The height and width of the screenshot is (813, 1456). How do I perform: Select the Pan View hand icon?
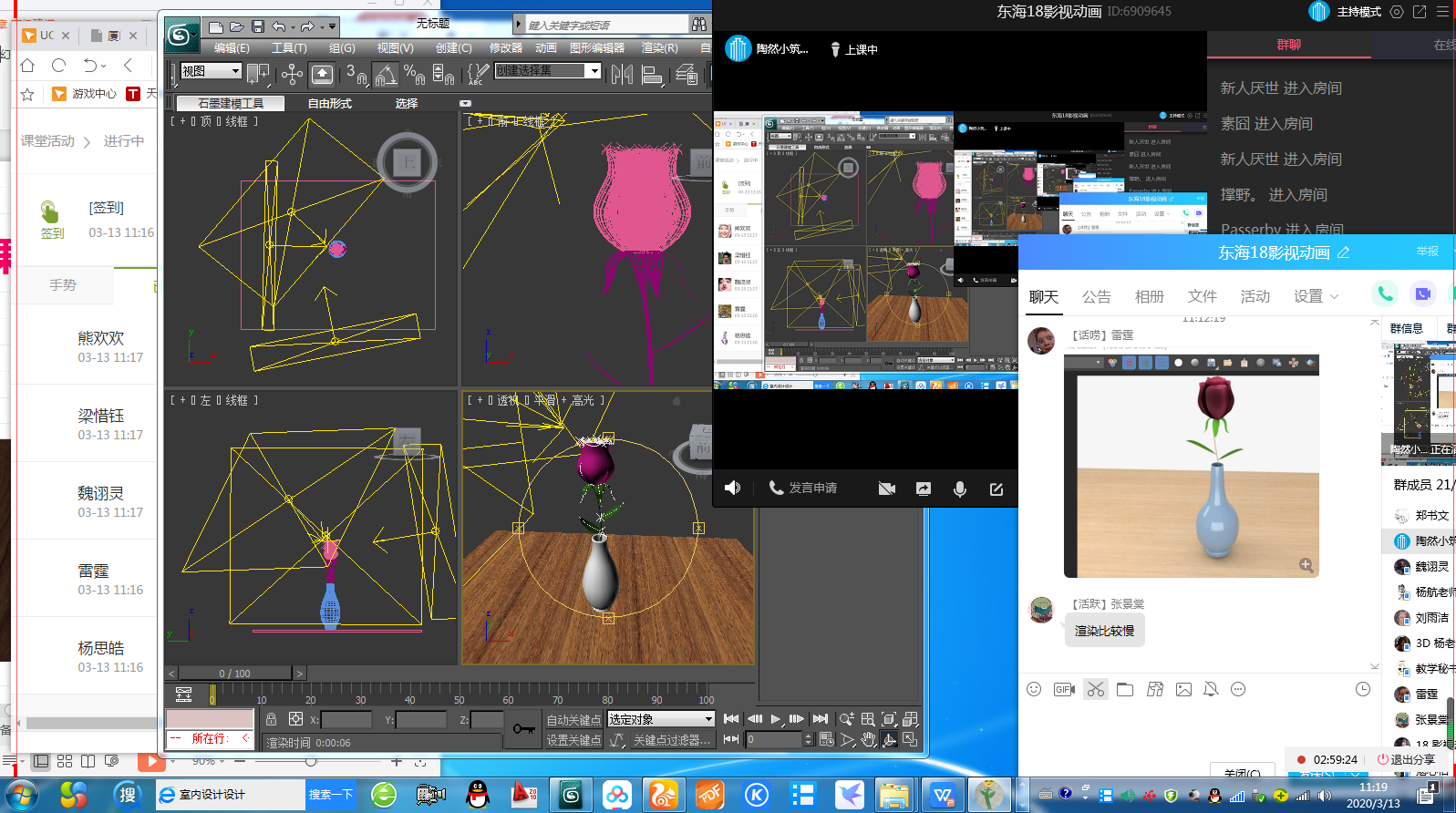coord(869,739)
